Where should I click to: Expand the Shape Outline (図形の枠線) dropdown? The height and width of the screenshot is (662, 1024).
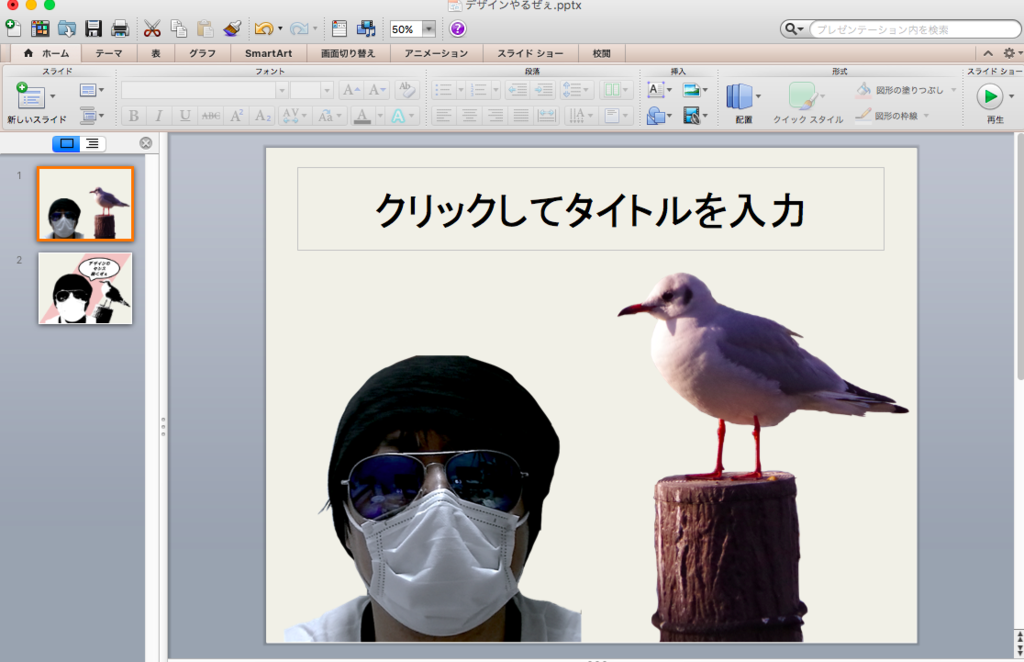point(926,116)
